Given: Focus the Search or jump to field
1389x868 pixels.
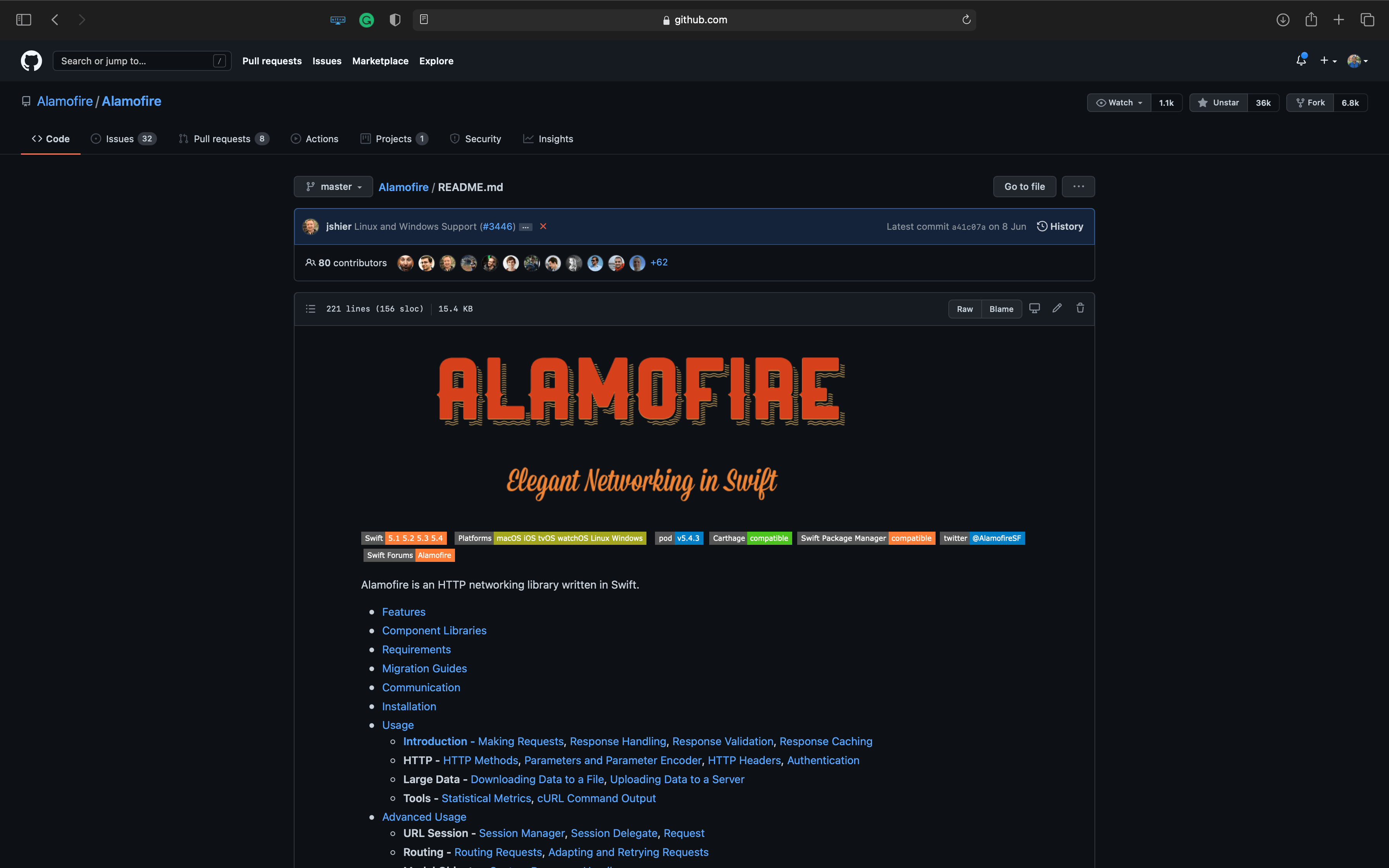Looking at the screenshot, I should 142,61.
